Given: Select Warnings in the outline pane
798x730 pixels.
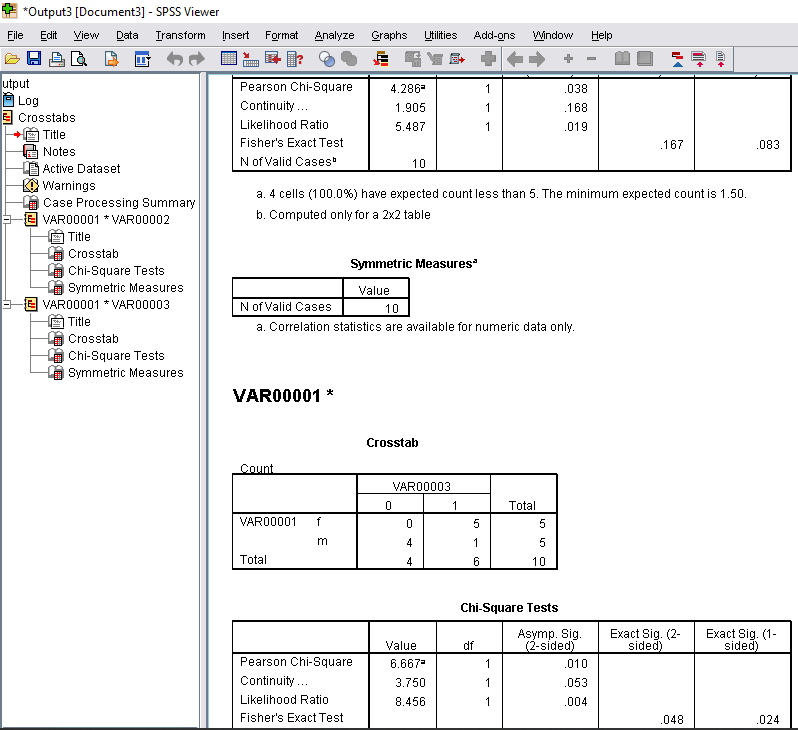Looking at the screenshot, I should (x=69, y=185).
